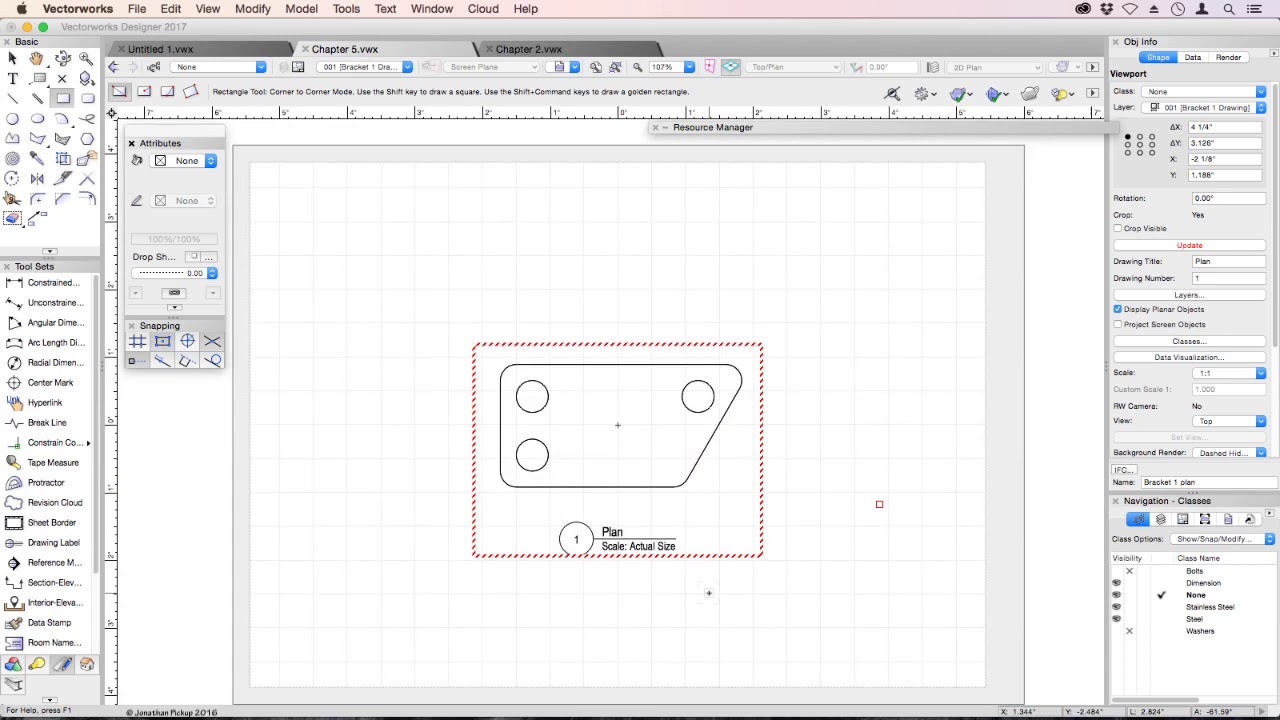Select the Rectangle tool
Viewport: 1280px width, 720px height.
point(63,98)
